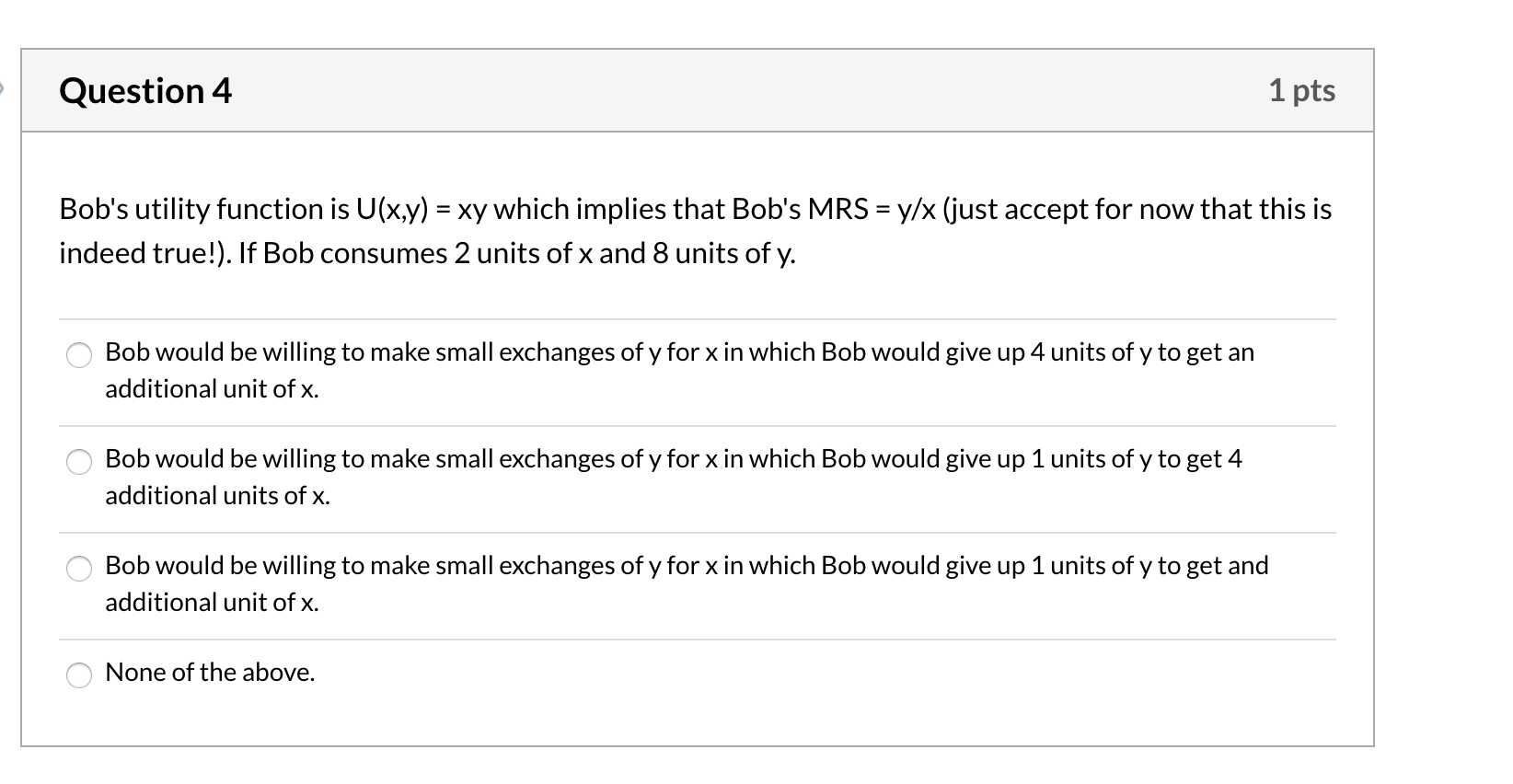Click the line mentioning 2 units of x
Screen dimensions: 1513x784
(x=427, y=254)
